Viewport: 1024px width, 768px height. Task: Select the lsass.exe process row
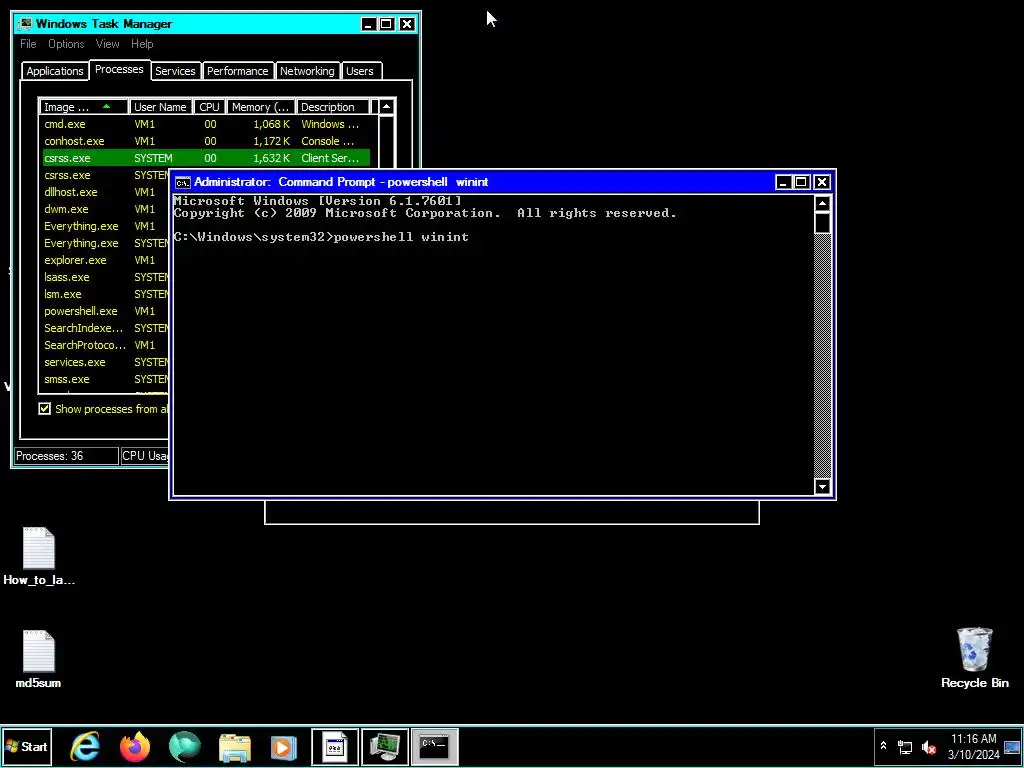click(x=104, y=277)
